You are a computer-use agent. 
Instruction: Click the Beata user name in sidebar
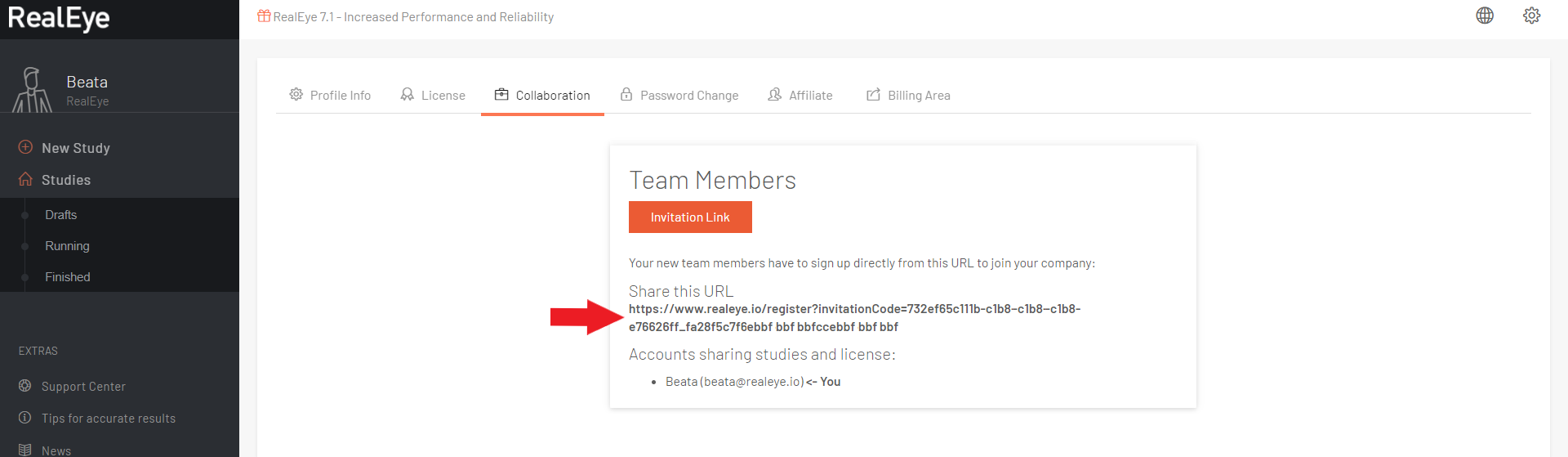click(87, 82)
